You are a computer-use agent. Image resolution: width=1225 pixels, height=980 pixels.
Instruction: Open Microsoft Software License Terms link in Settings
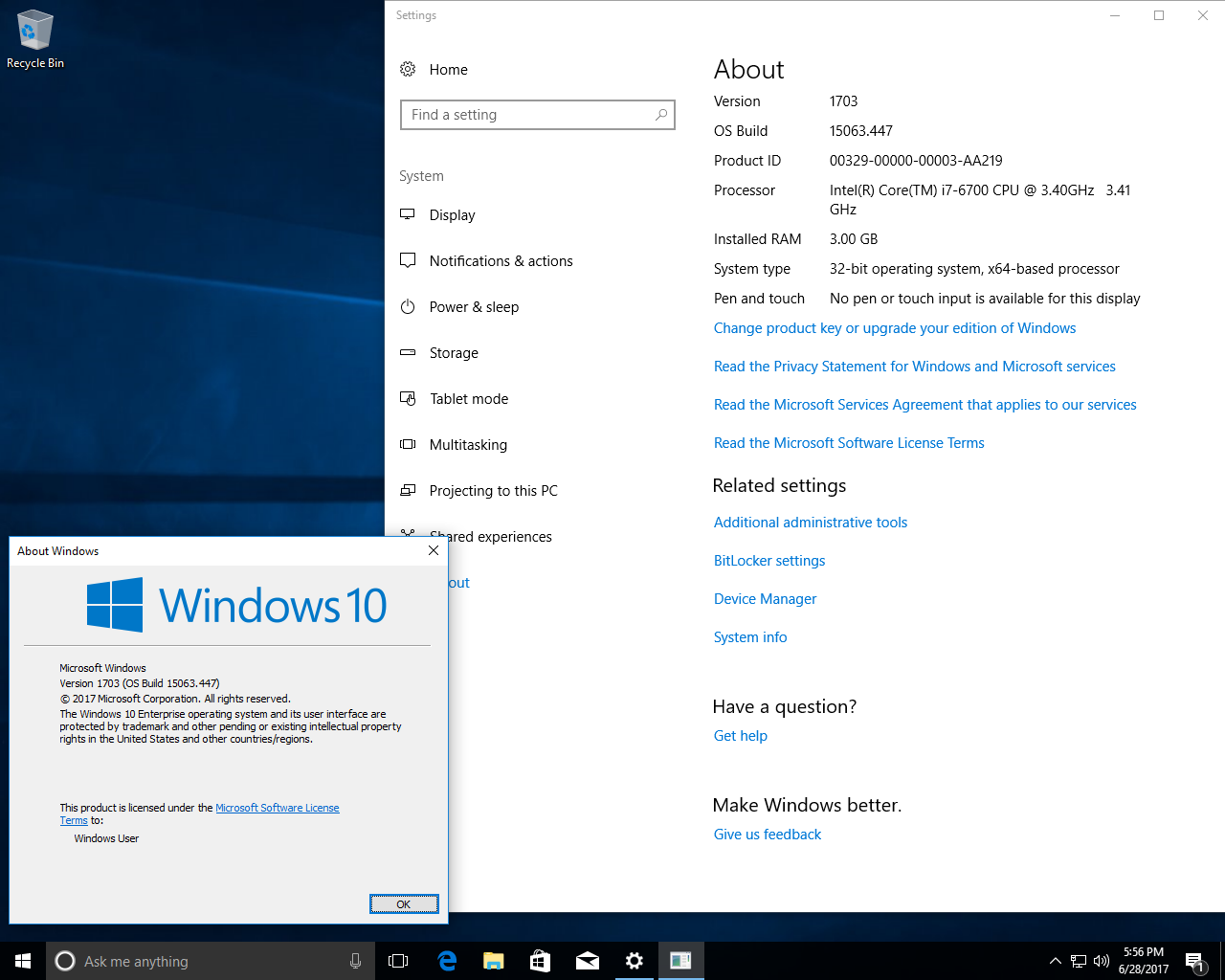point(849,443)
